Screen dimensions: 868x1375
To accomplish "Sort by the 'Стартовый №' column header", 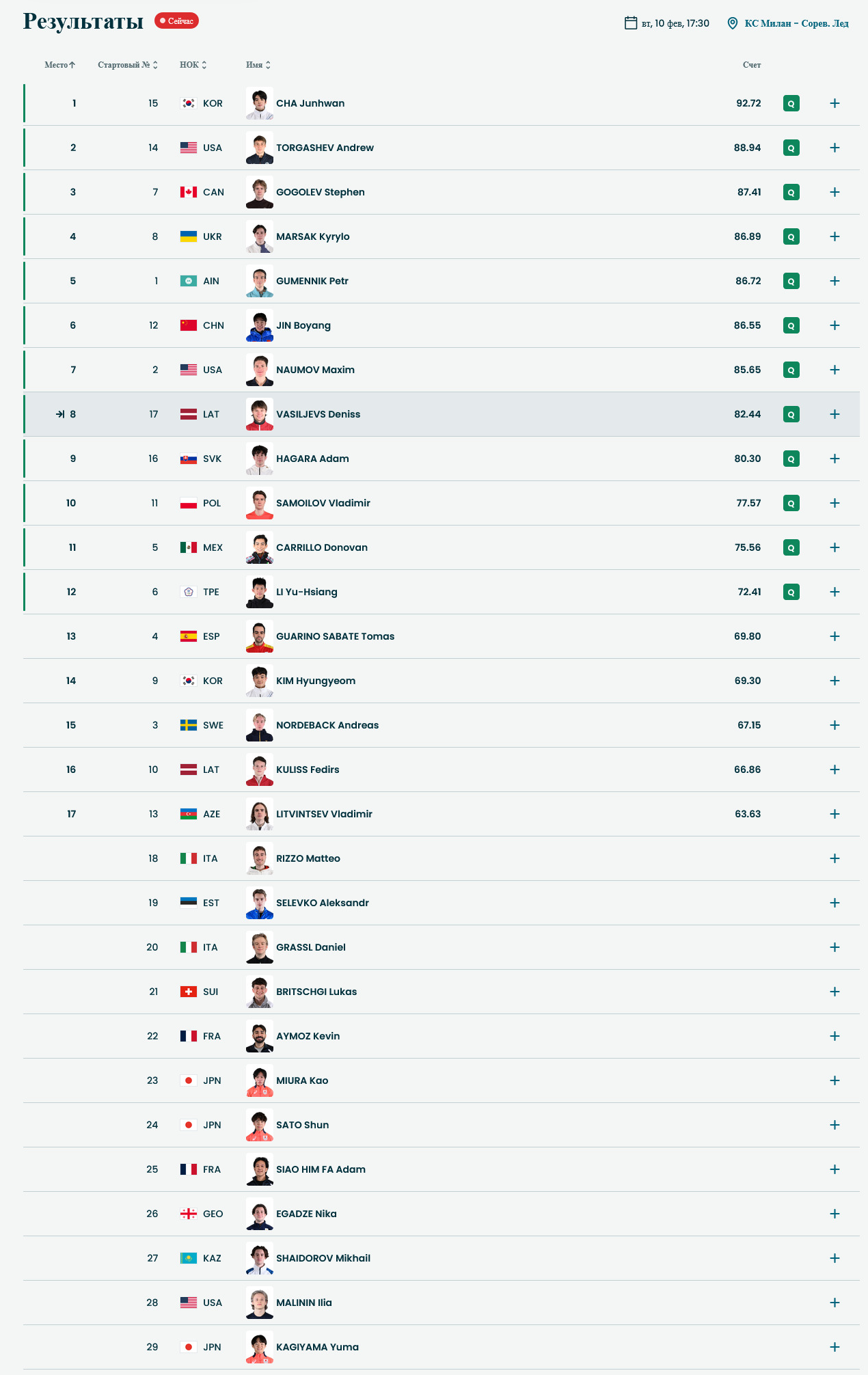I will (x=128, y=65).
